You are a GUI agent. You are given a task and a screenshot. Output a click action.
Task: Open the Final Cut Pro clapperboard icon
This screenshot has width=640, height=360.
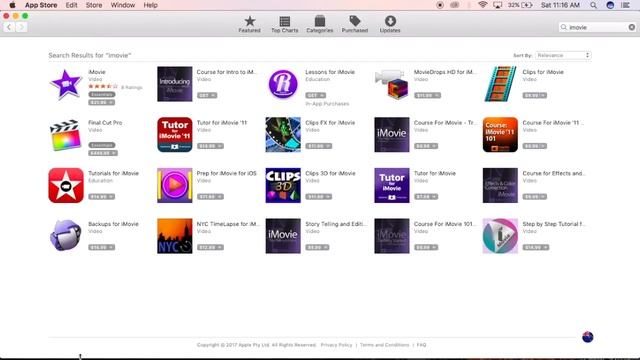[x=66, y=135]
